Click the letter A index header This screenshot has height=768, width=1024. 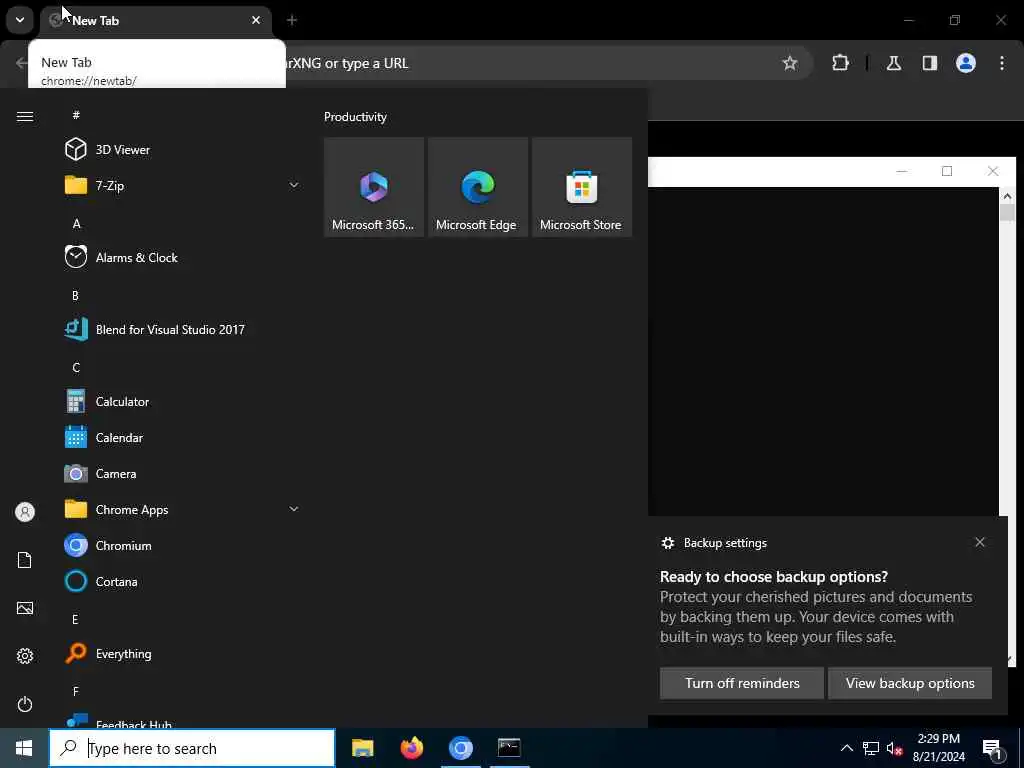[x=76, y=223]
